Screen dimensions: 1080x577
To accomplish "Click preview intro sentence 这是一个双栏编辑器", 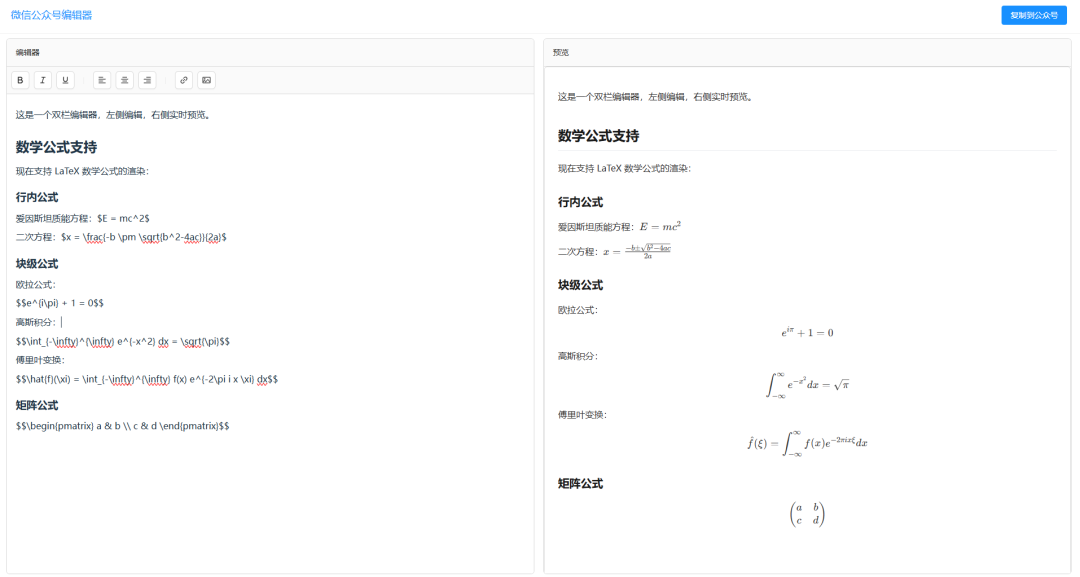I will (x=656, y=97).
